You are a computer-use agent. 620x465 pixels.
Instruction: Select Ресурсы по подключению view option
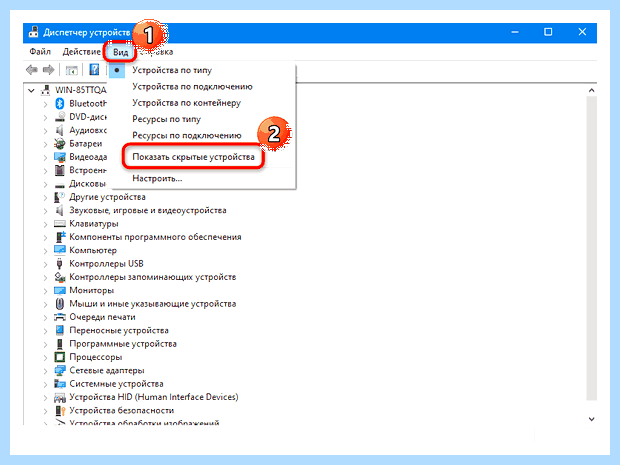187,135
